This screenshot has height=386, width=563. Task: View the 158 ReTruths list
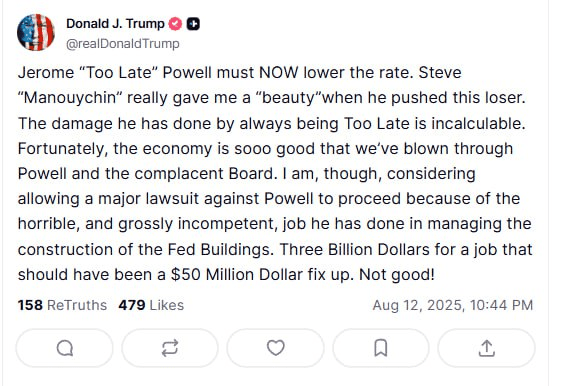[62, 305]
